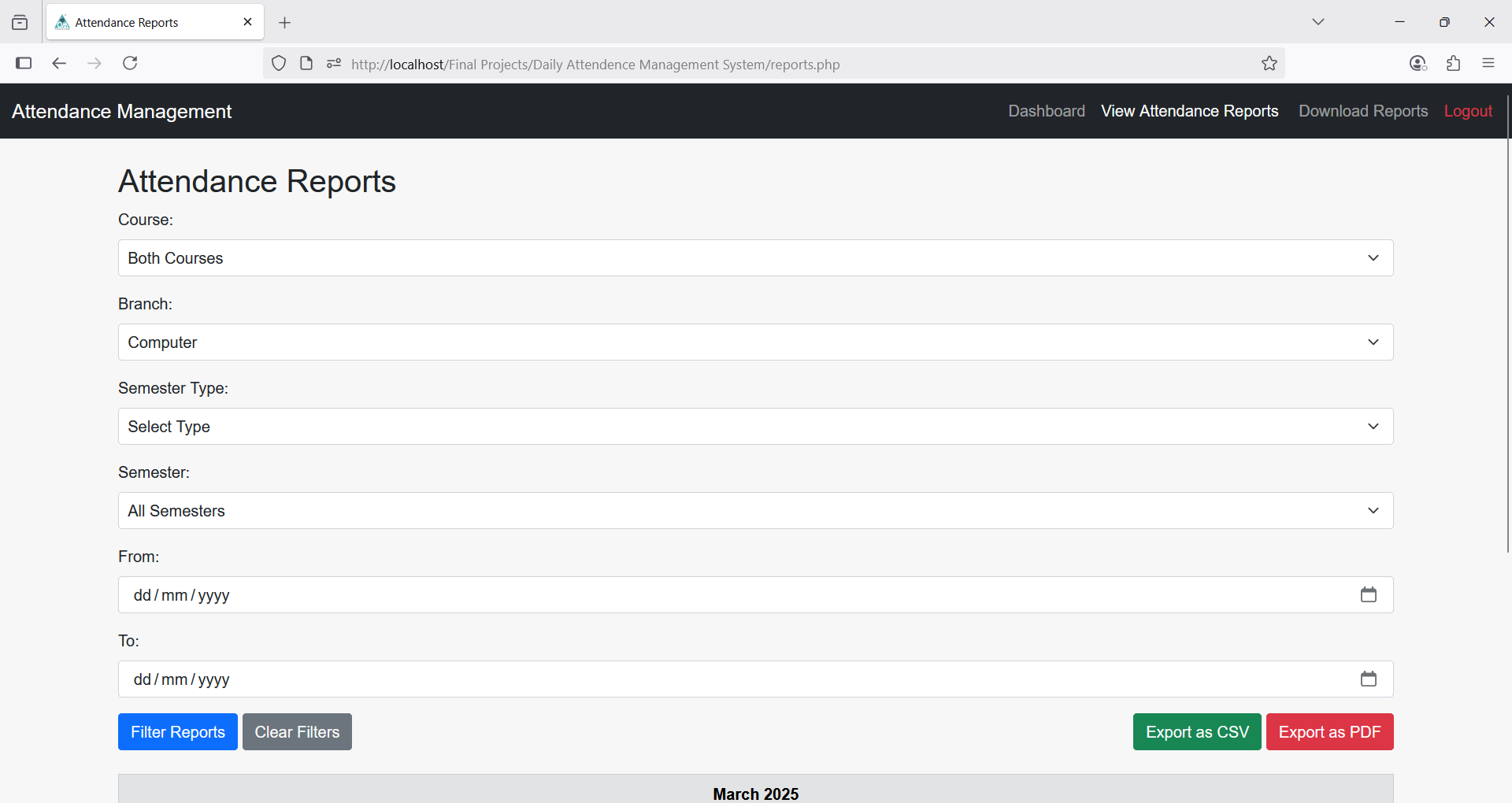This screenshot has width=1512, height=803.
Task: Click the Filter Reports button
Action: pyautogui.click(x=177, y=732)
